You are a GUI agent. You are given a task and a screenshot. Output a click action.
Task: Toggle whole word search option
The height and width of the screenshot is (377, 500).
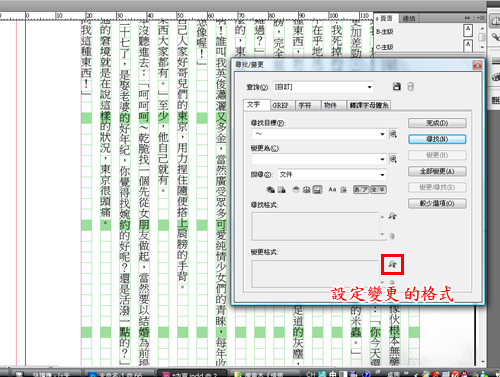click(344, 190)
